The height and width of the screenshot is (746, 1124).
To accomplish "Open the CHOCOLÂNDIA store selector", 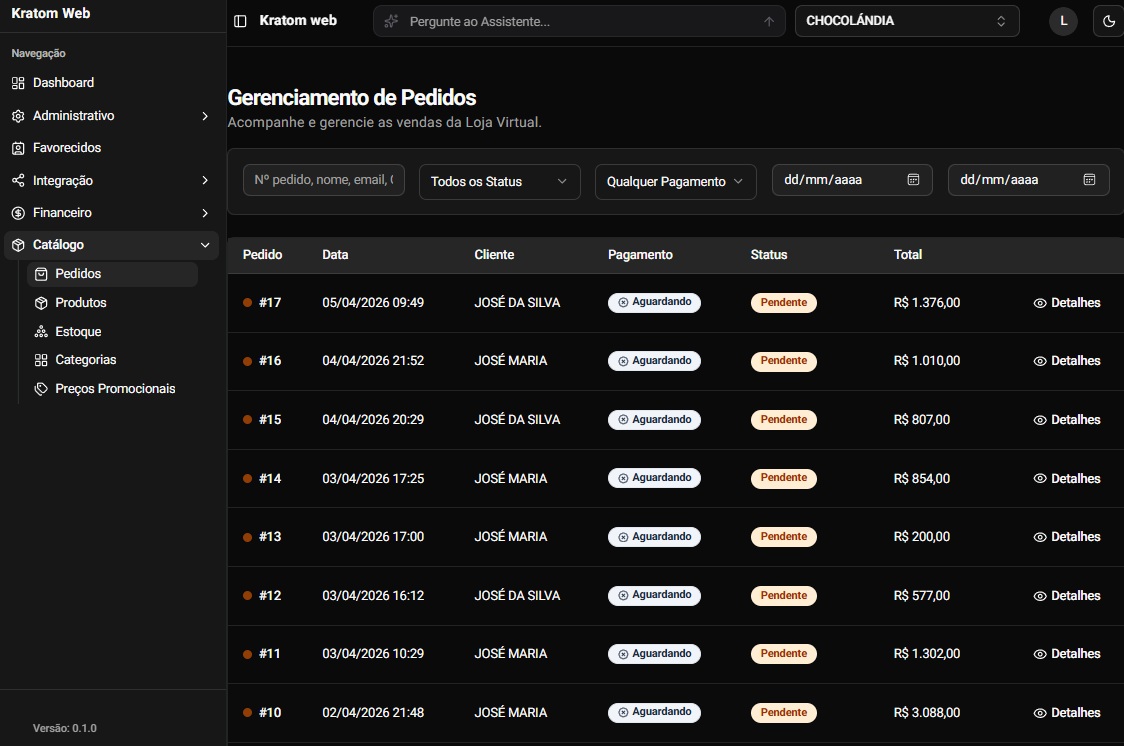I will click(x=906, y=21).
